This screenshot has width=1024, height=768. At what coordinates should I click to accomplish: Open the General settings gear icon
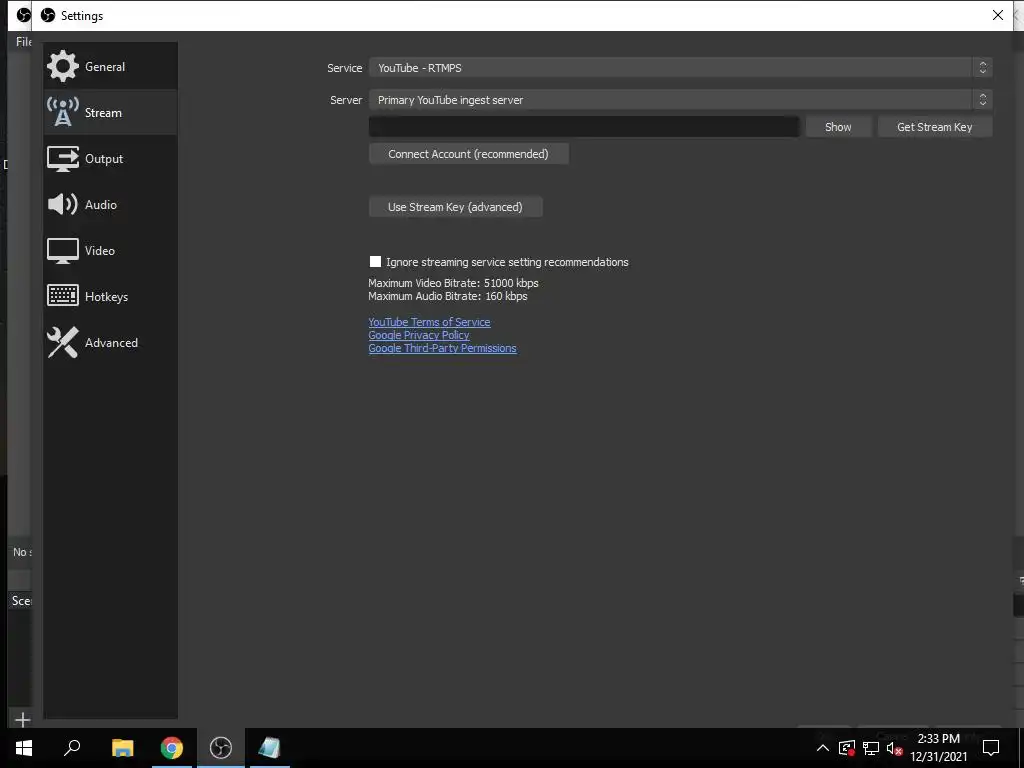63,67
